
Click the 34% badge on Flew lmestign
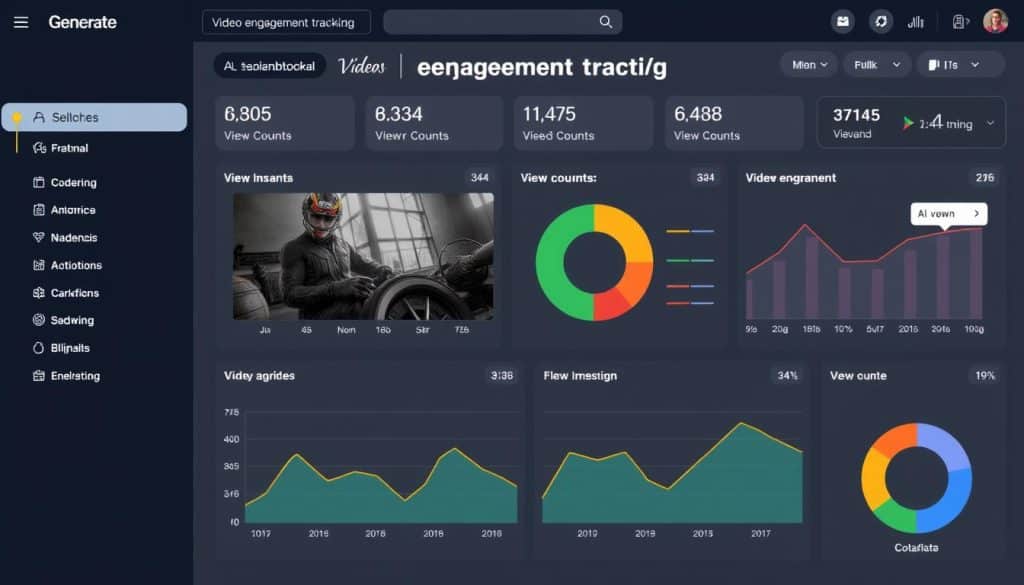click(x=788, y=375)
